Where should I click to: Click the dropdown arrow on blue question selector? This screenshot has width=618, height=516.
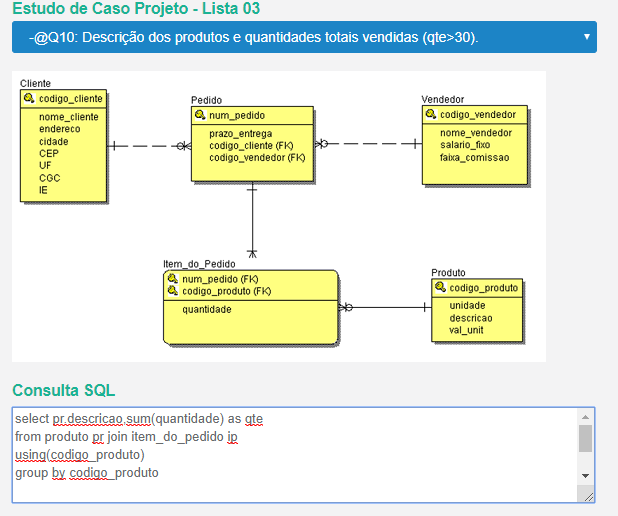586,37
